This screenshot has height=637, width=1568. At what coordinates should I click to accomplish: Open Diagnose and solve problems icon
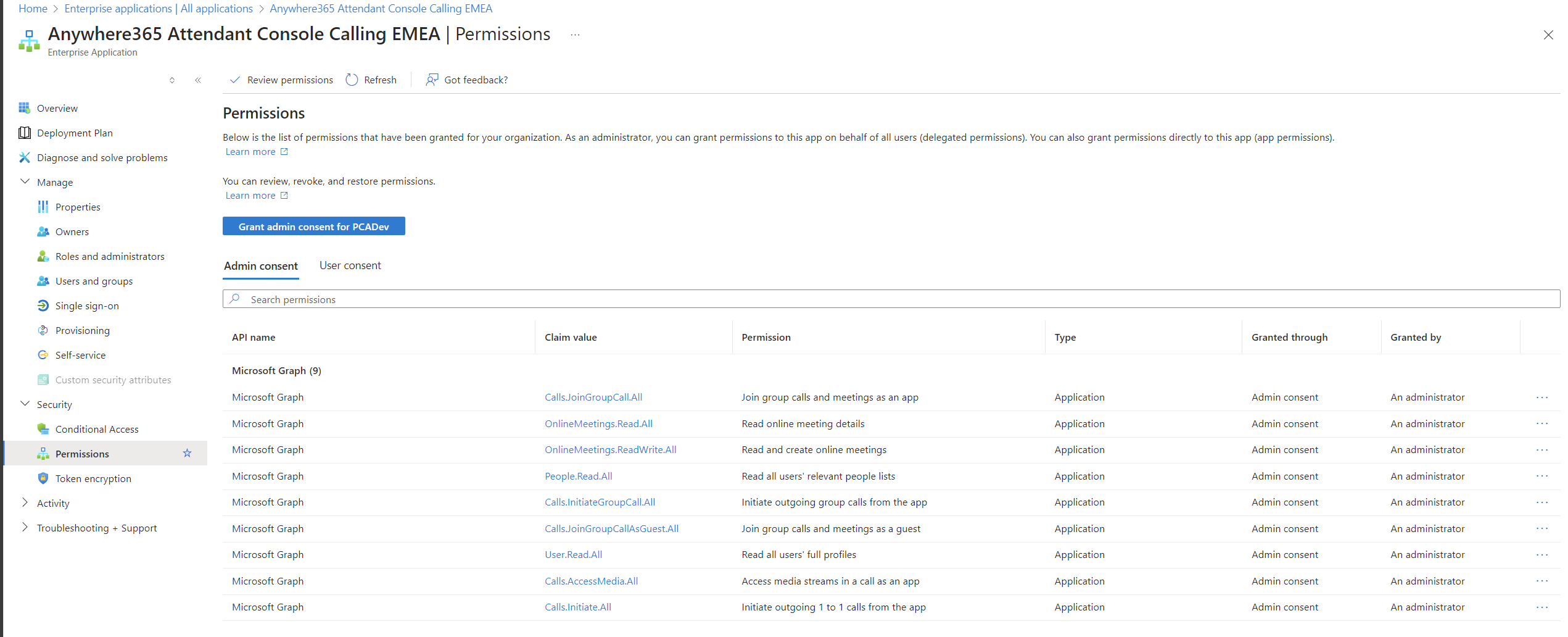coord(24,157)
